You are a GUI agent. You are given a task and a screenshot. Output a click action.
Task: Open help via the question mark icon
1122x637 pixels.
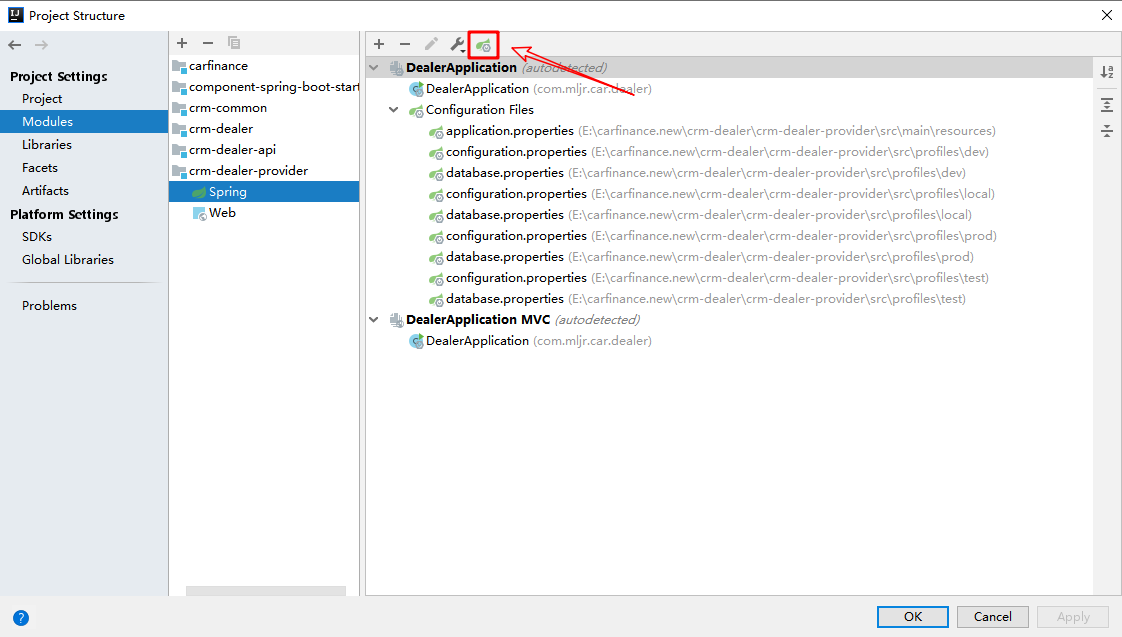point(21,617)
